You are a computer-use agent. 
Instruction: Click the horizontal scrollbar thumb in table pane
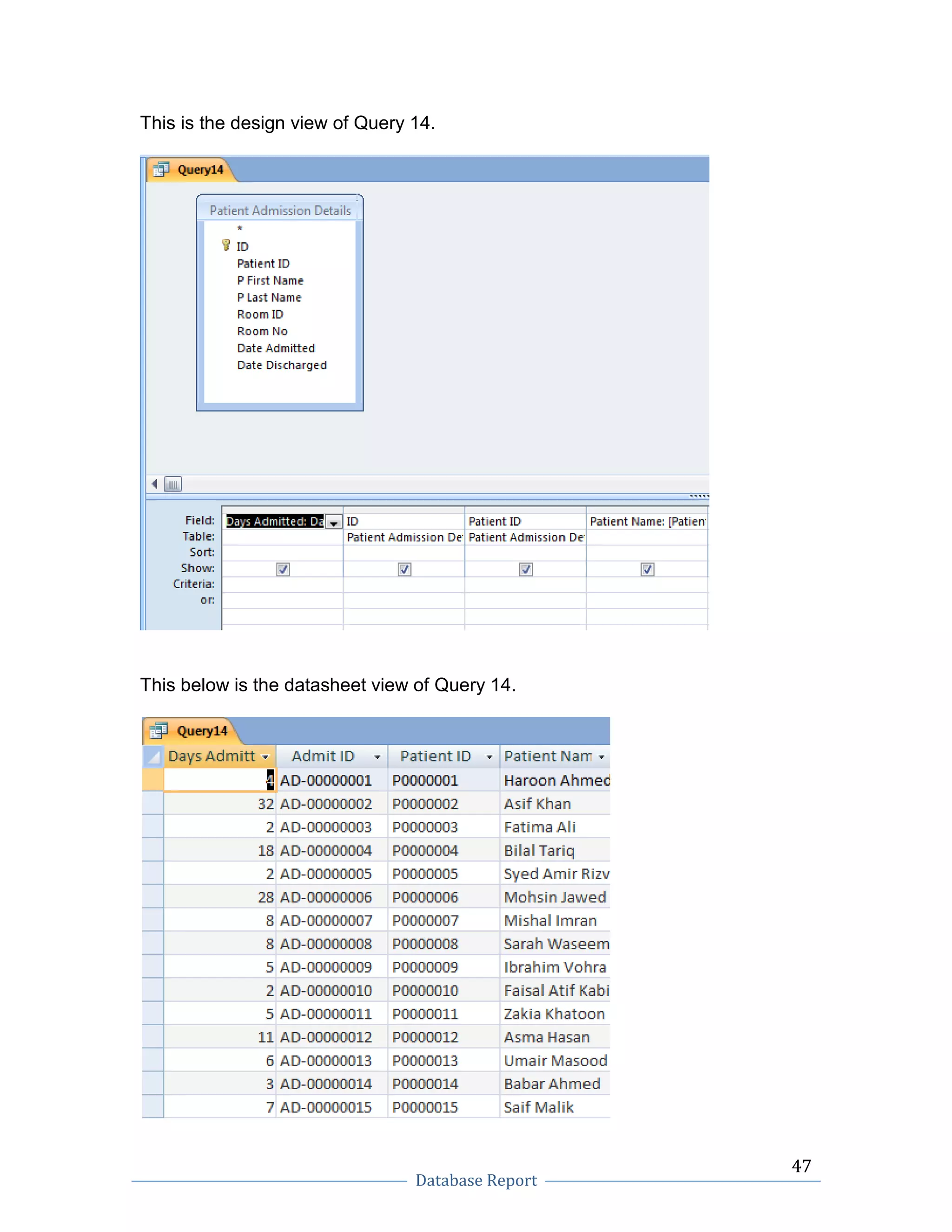pos(173,484)
